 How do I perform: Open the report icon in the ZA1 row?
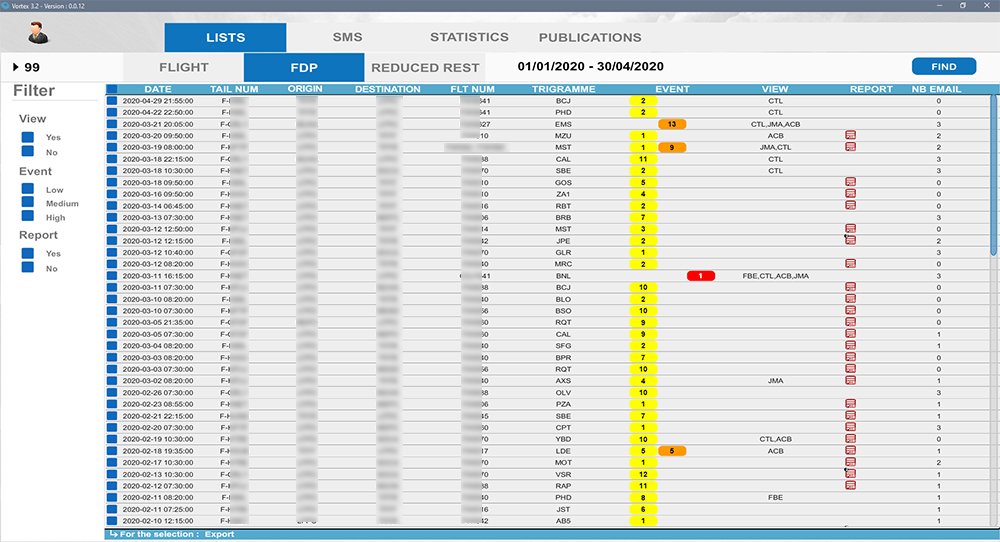point(850,194)
